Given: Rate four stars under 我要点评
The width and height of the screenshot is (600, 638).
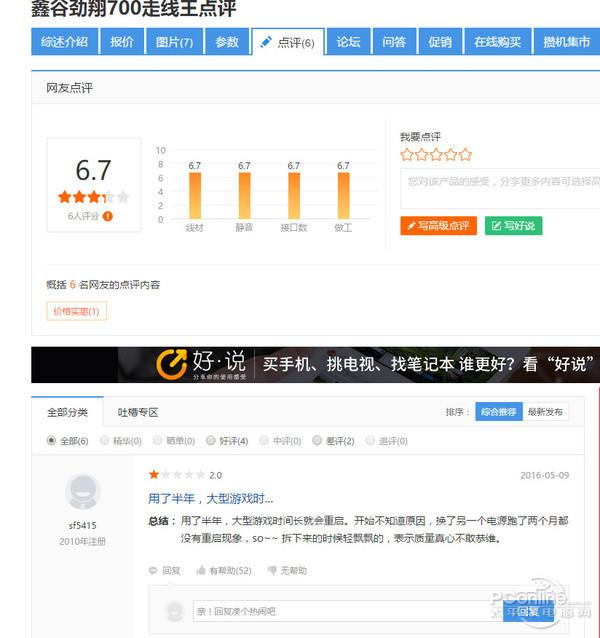Looking at the screenshot, I should click(451, 155).
